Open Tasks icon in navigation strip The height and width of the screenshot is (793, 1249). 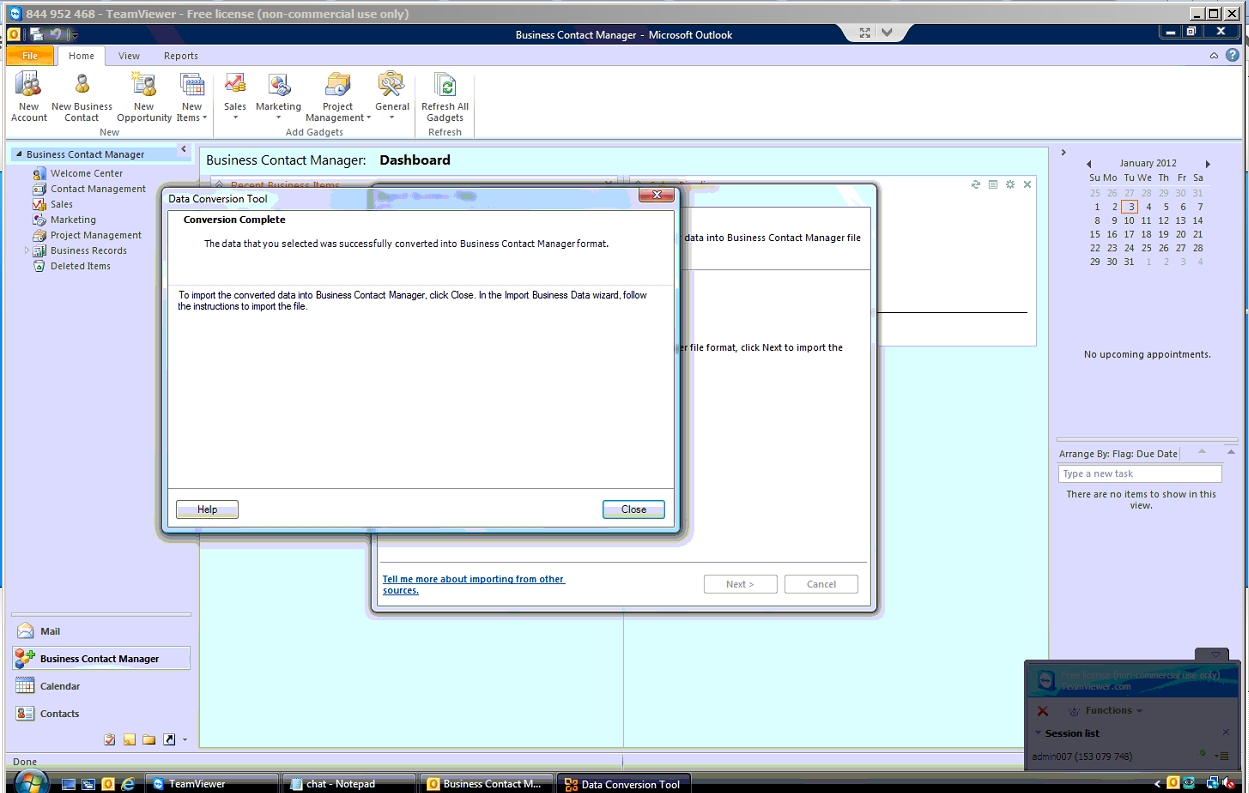110,740
